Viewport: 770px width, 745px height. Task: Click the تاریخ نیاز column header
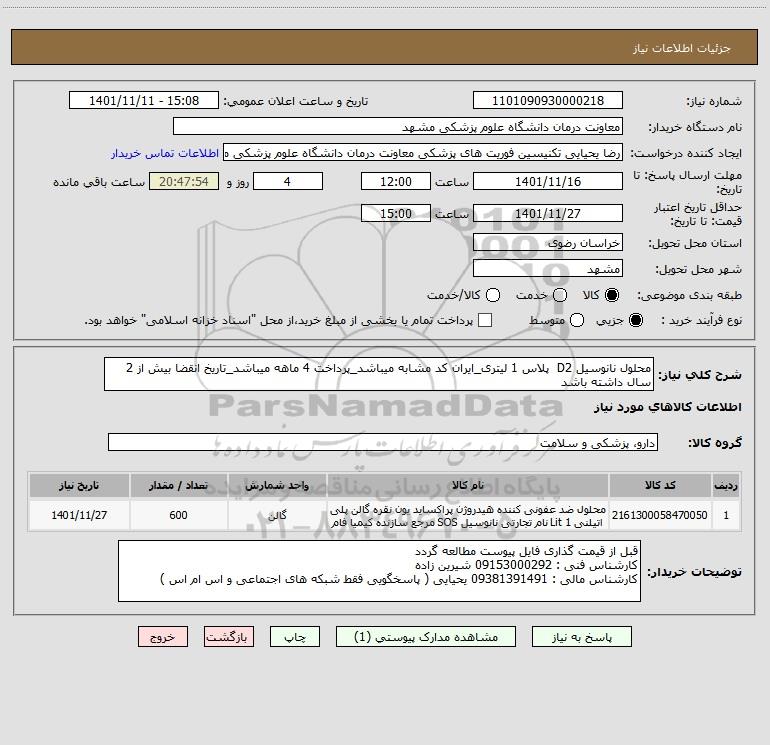pyautogui.click(x=79, y=486)
